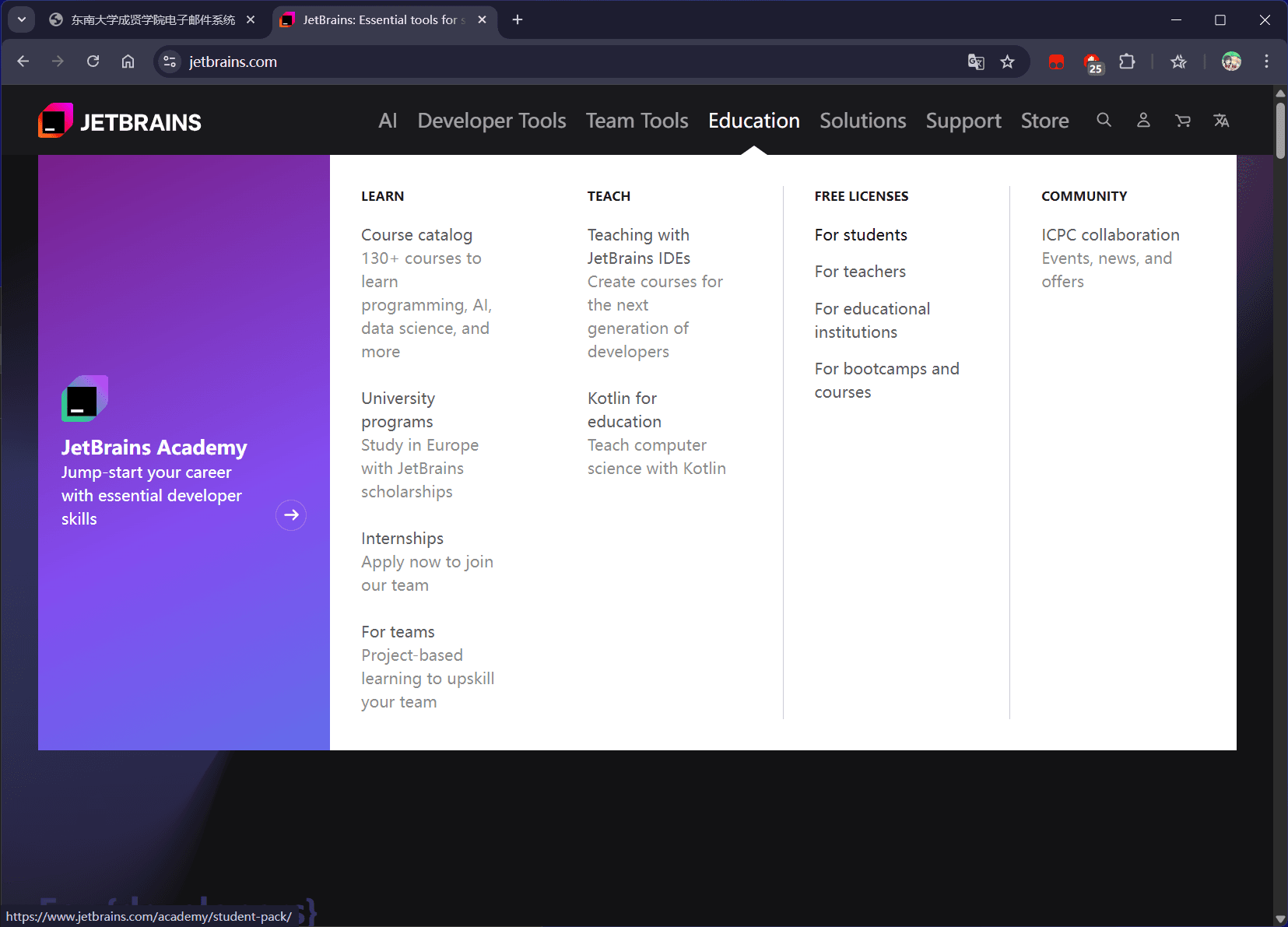This screenshot has height=927, width=1288.
Task: Click the JetBrains logo in header
Action: click(x=120, y=121)
